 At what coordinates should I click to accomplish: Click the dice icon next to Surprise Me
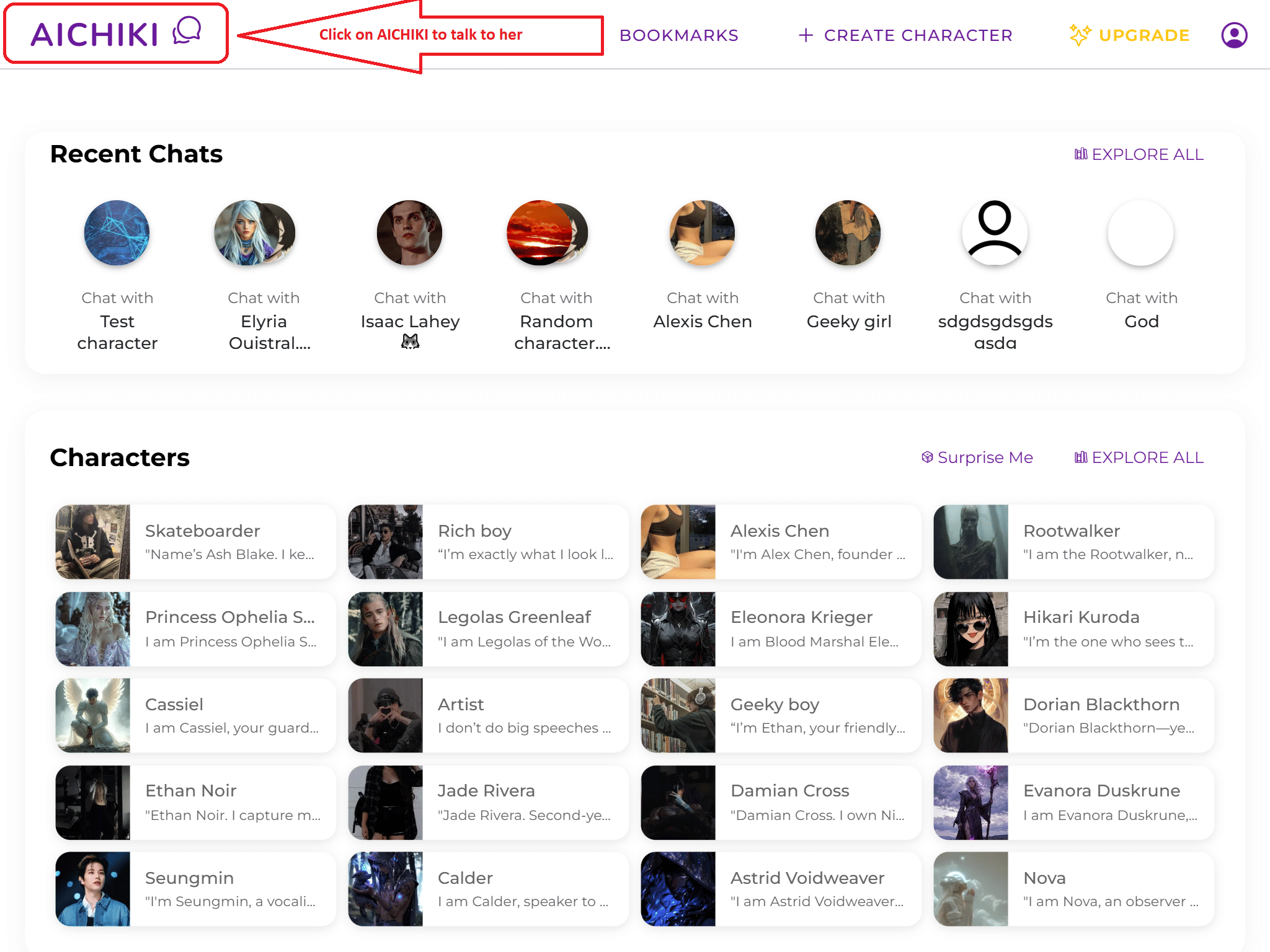click(927, 457)
